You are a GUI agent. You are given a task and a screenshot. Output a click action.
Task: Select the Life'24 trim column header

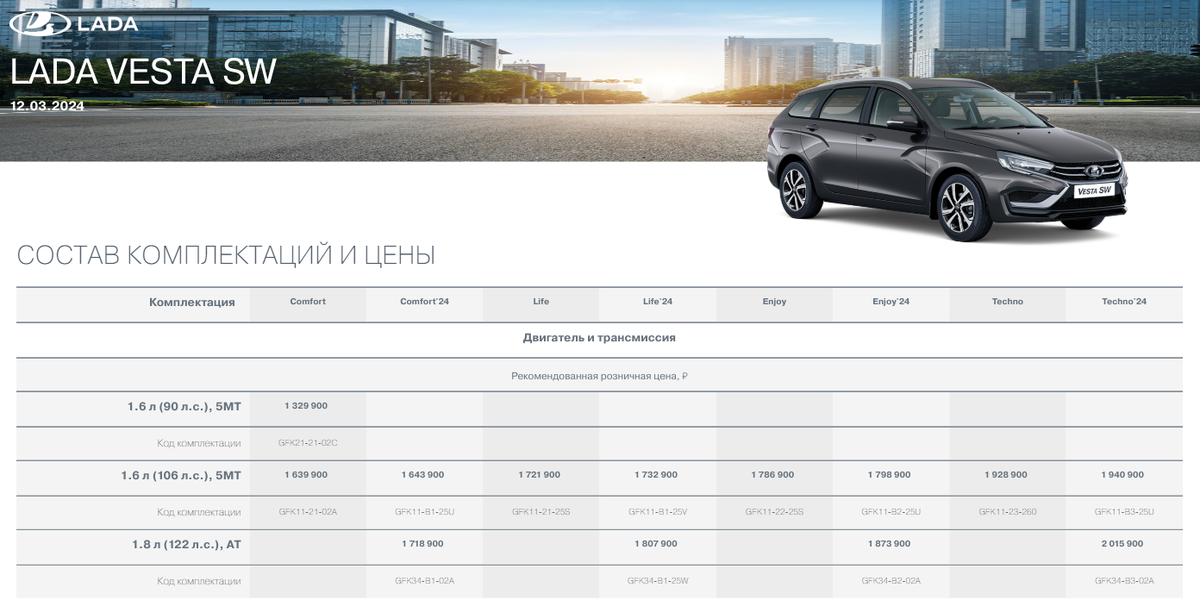click(x=658, y=301)
